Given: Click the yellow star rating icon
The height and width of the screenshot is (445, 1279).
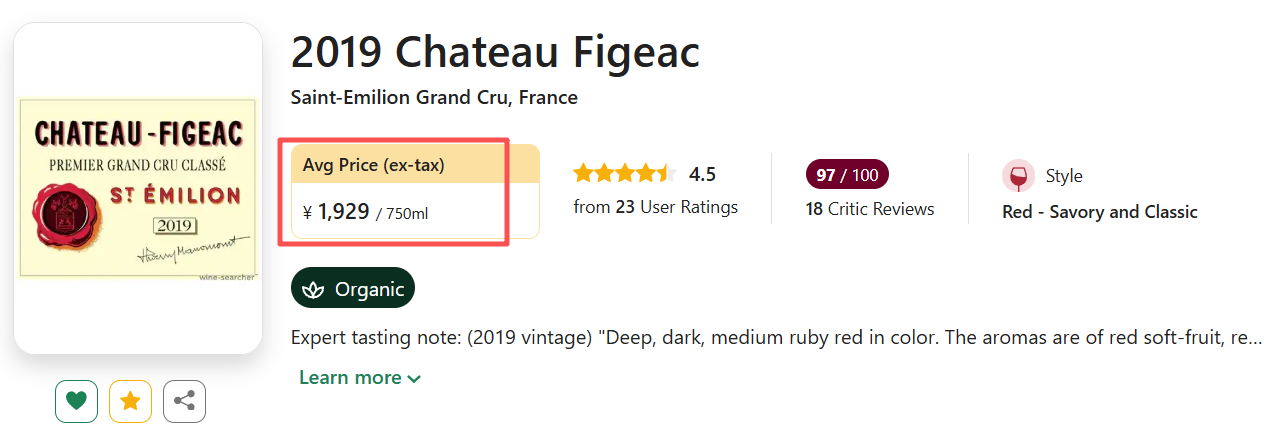Looking at the screenshot, I should pyautogui.click(x=130, y=401).
